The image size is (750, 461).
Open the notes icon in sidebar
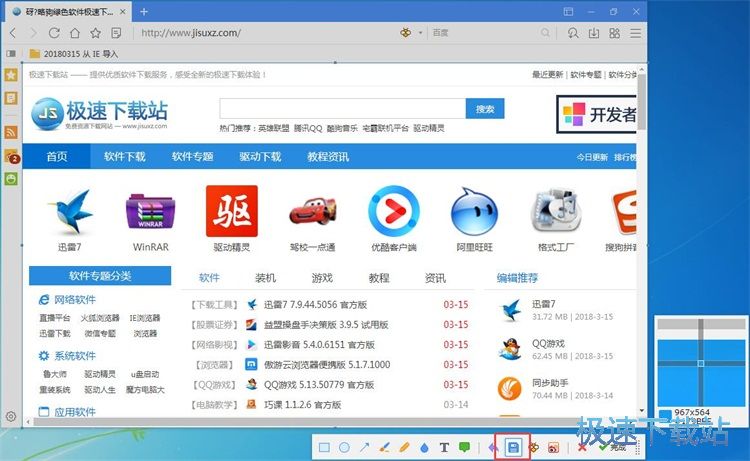(11, 98)
